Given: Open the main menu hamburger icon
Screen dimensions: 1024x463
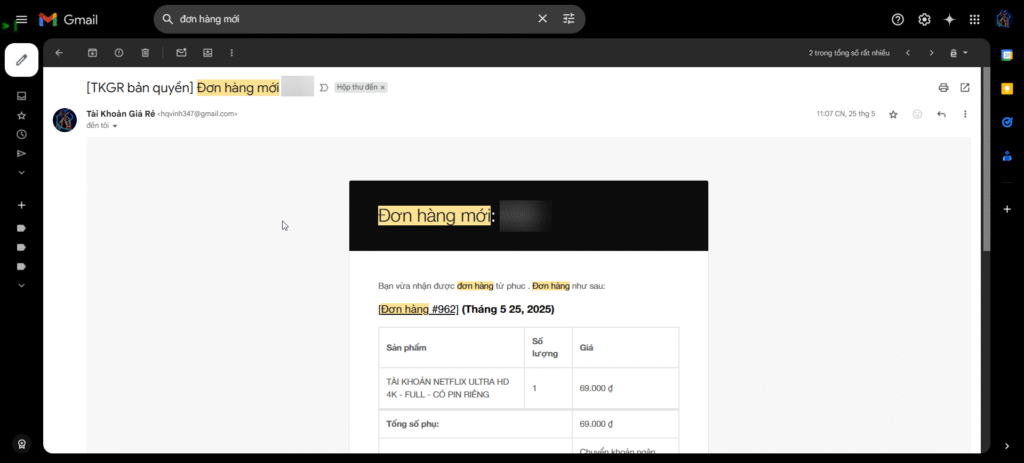Looking at the screenshot, I should (22, 20).
